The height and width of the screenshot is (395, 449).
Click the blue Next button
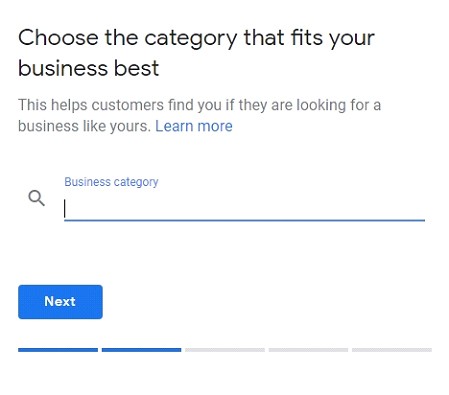pos(60,302)
